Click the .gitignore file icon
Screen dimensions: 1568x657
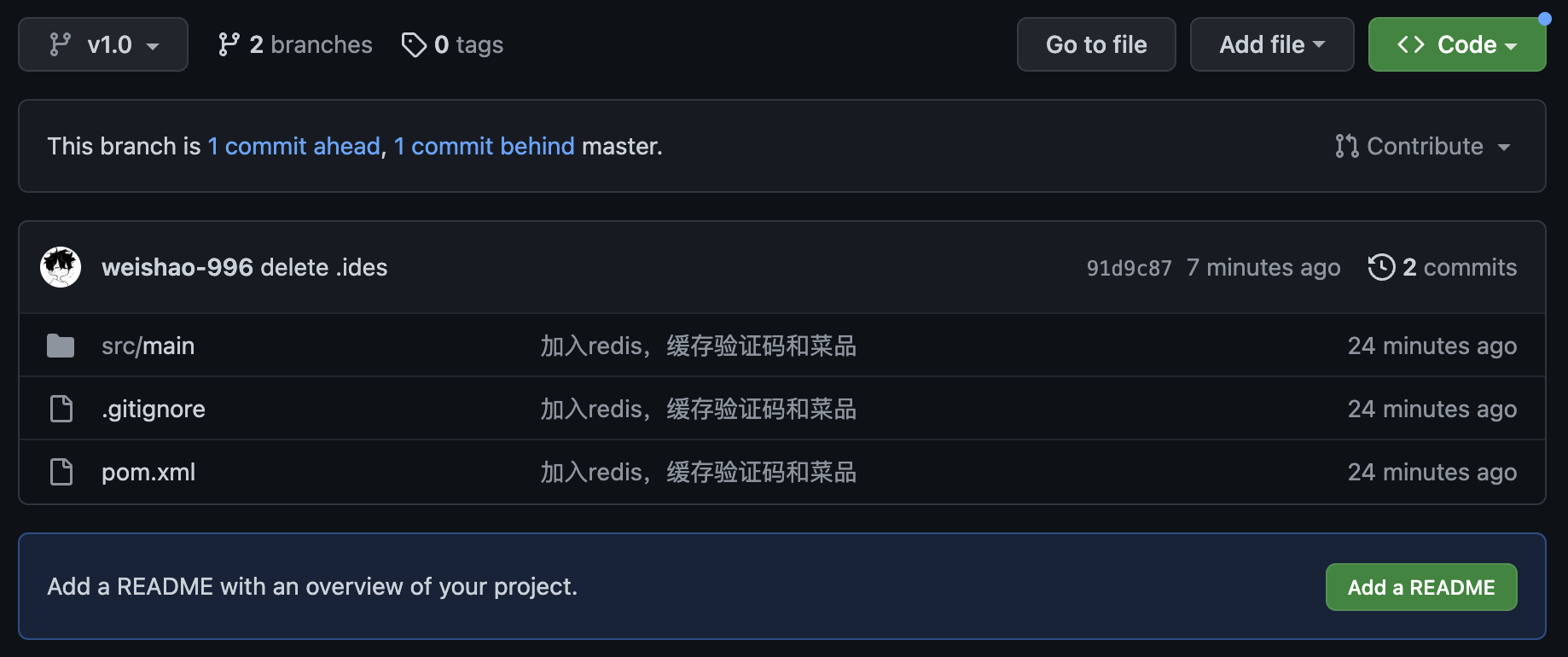point(61,409)
